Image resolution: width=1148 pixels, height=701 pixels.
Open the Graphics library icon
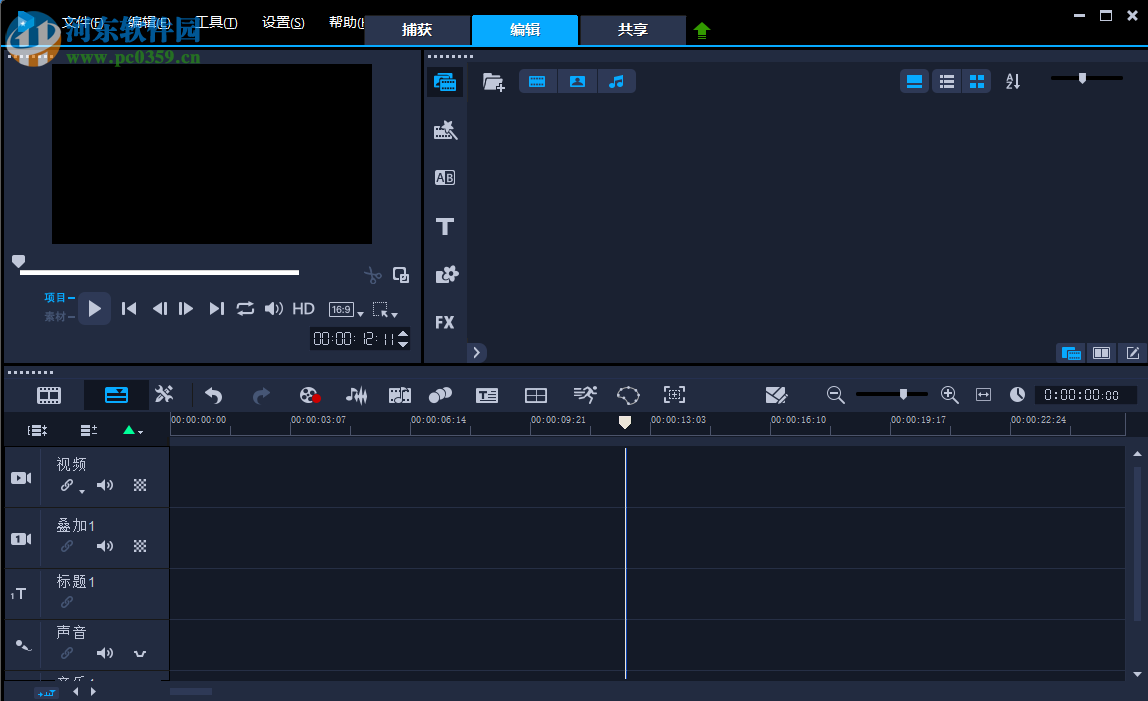(x=446, y=275)
